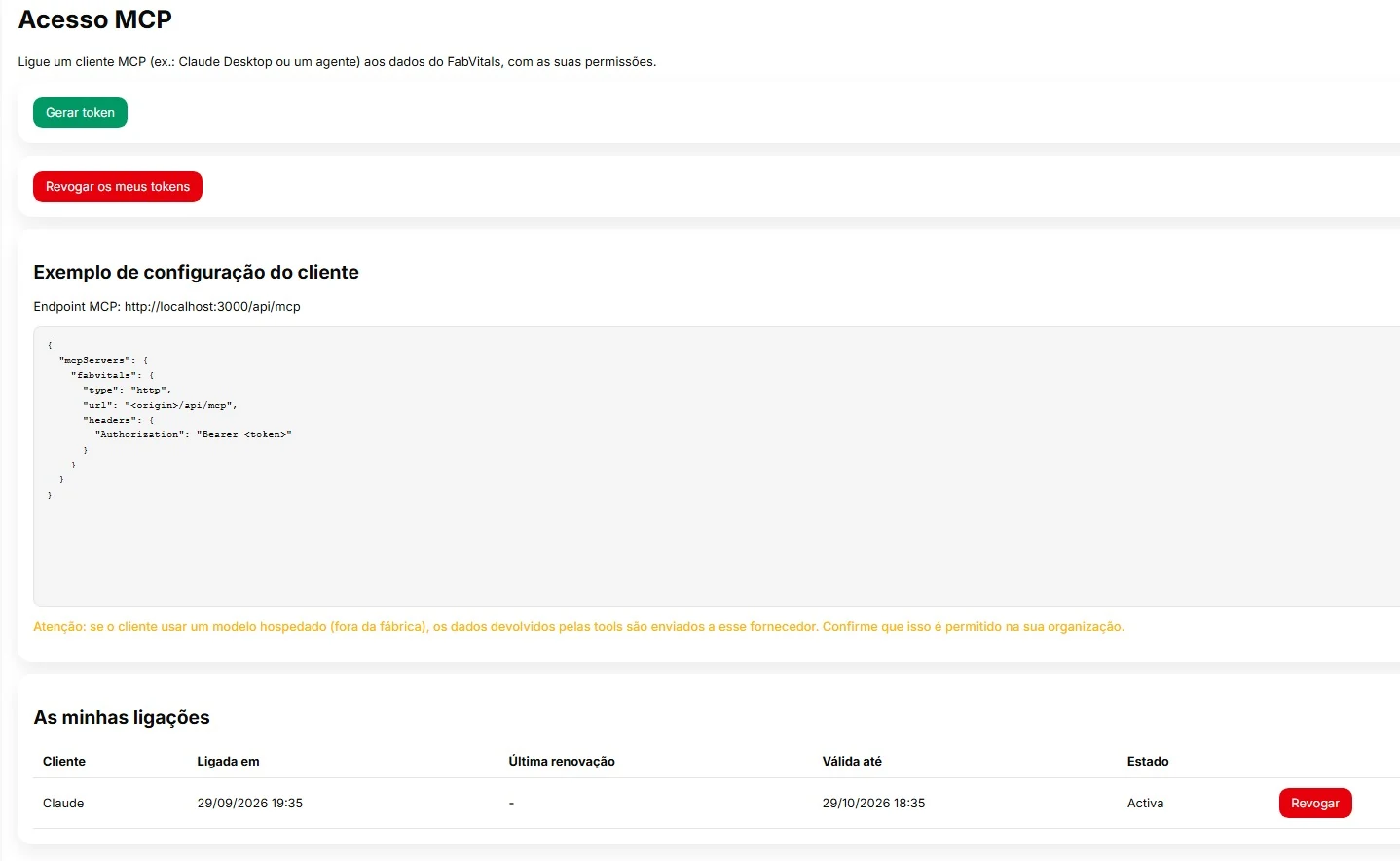
Task: Click inside the JSON configuration code box
Action: pyautogui.click(x=717, y=467)
